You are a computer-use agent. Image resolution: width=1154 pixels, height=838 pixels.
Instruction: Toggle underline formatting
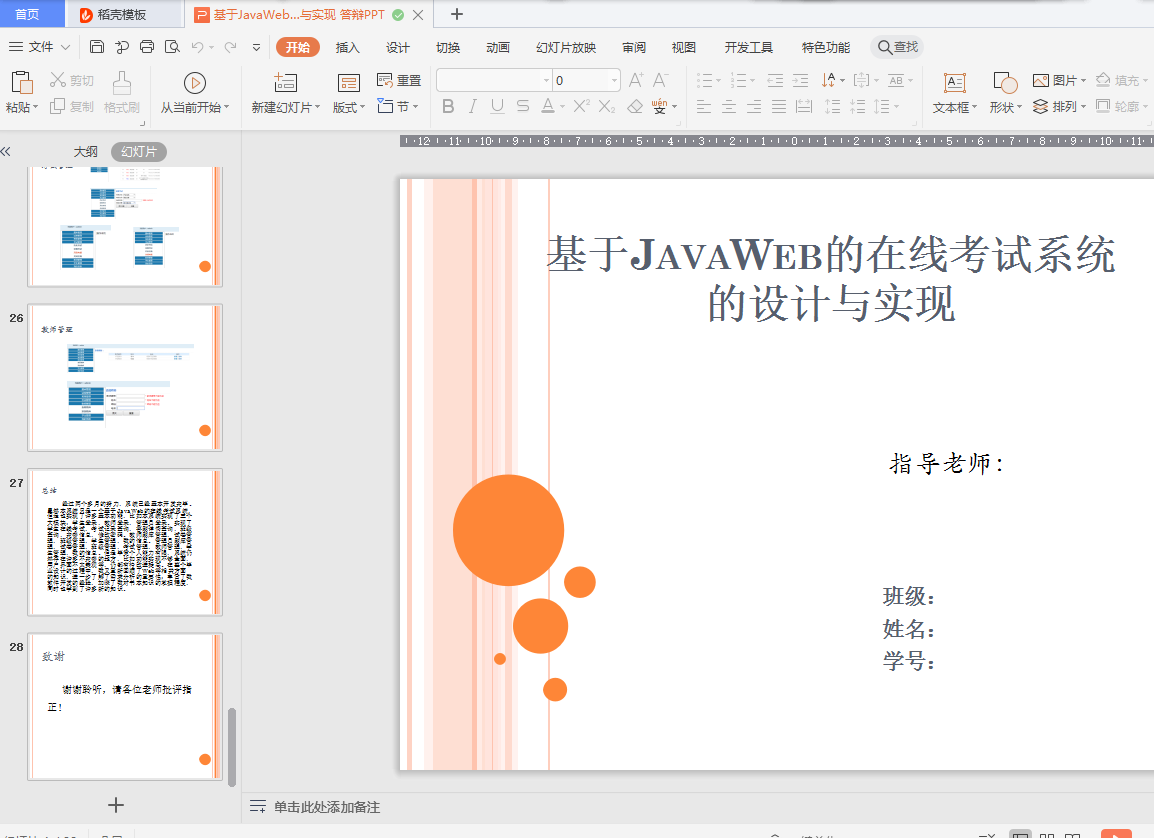click(x=498, y=106)
